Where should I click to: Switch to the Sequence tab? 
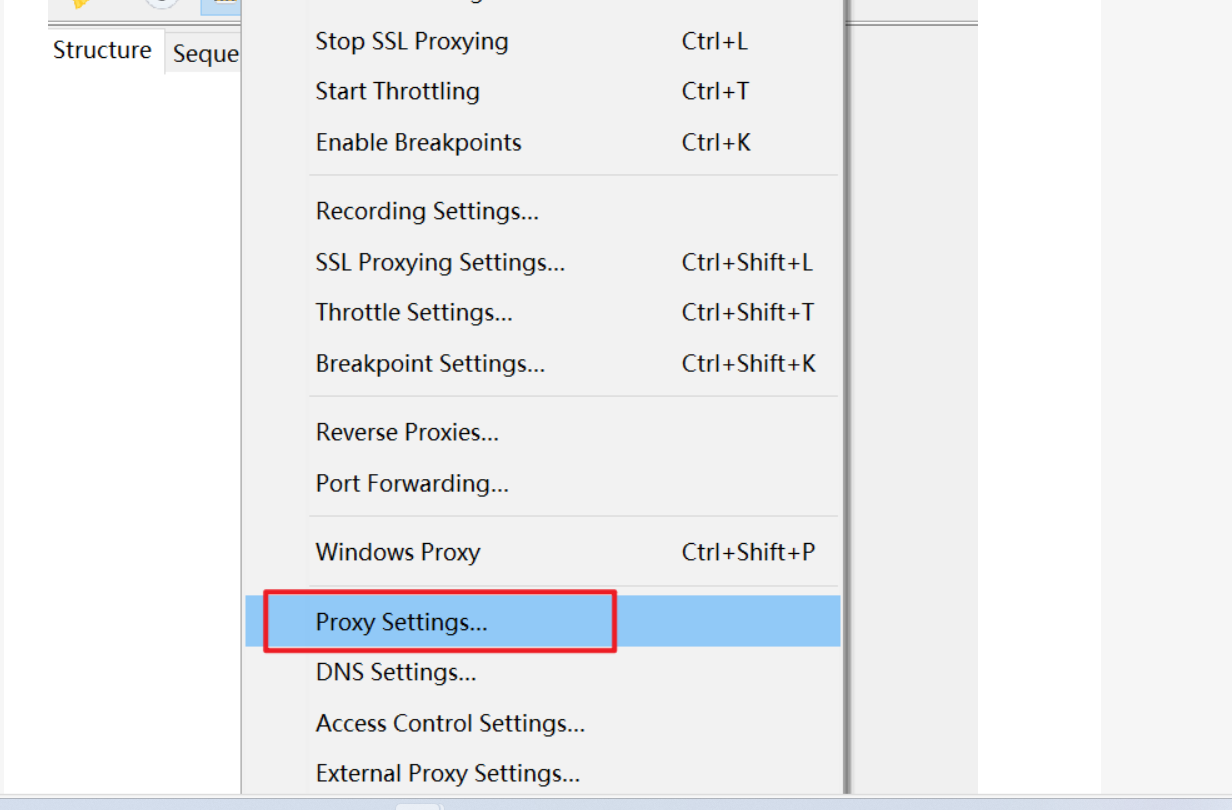point(204,54)
